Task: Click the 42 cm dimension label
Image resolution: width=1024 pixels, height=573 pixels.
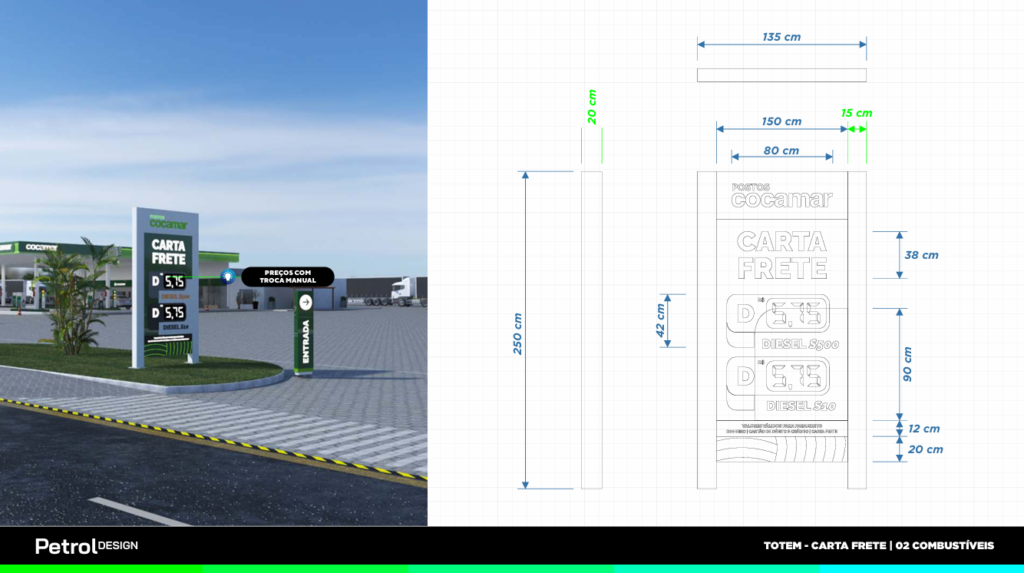Action: click(661, 322)
